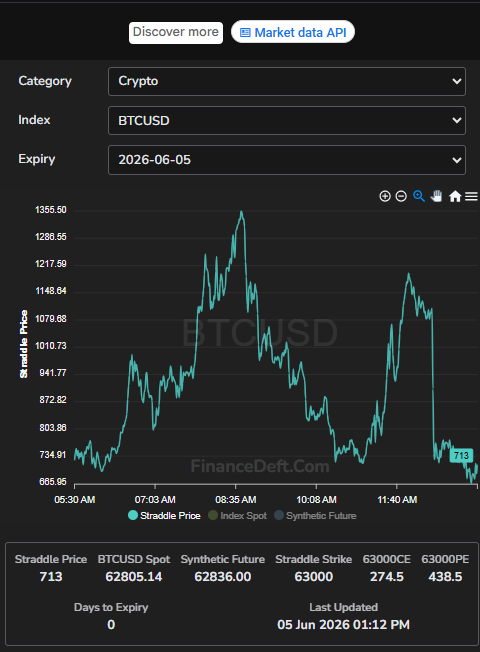This screenshot has width=480, height=652.
Task: Click the 1010.73 y-axis label
Action: (51, 346)
